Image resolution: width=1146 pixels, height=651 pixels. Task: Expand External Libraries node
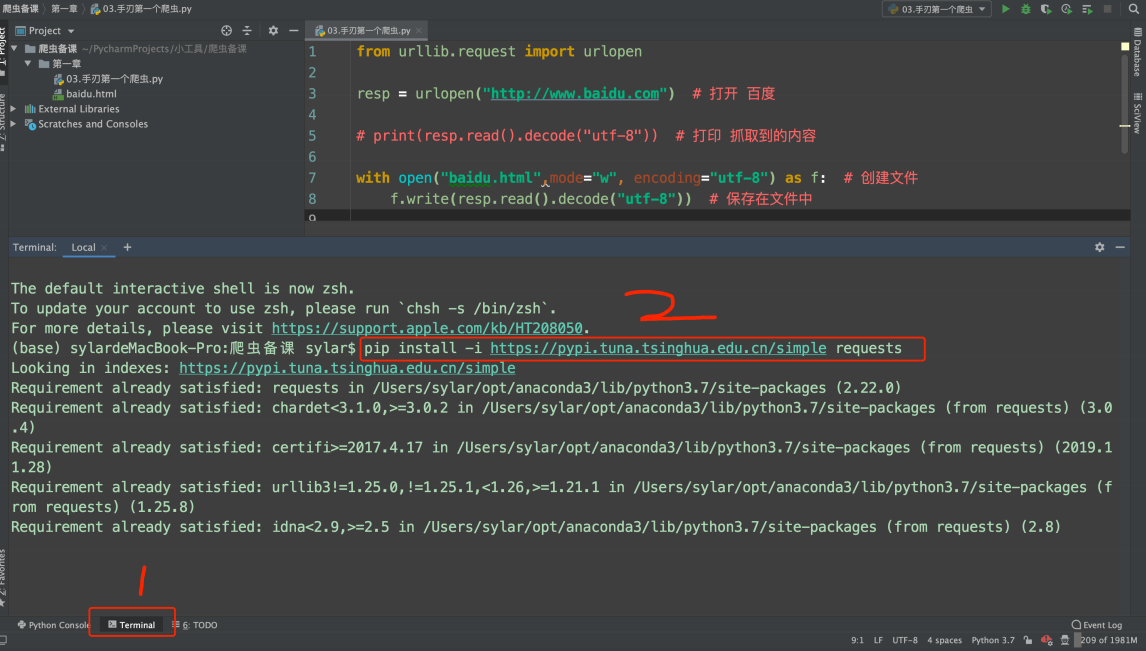13,109
